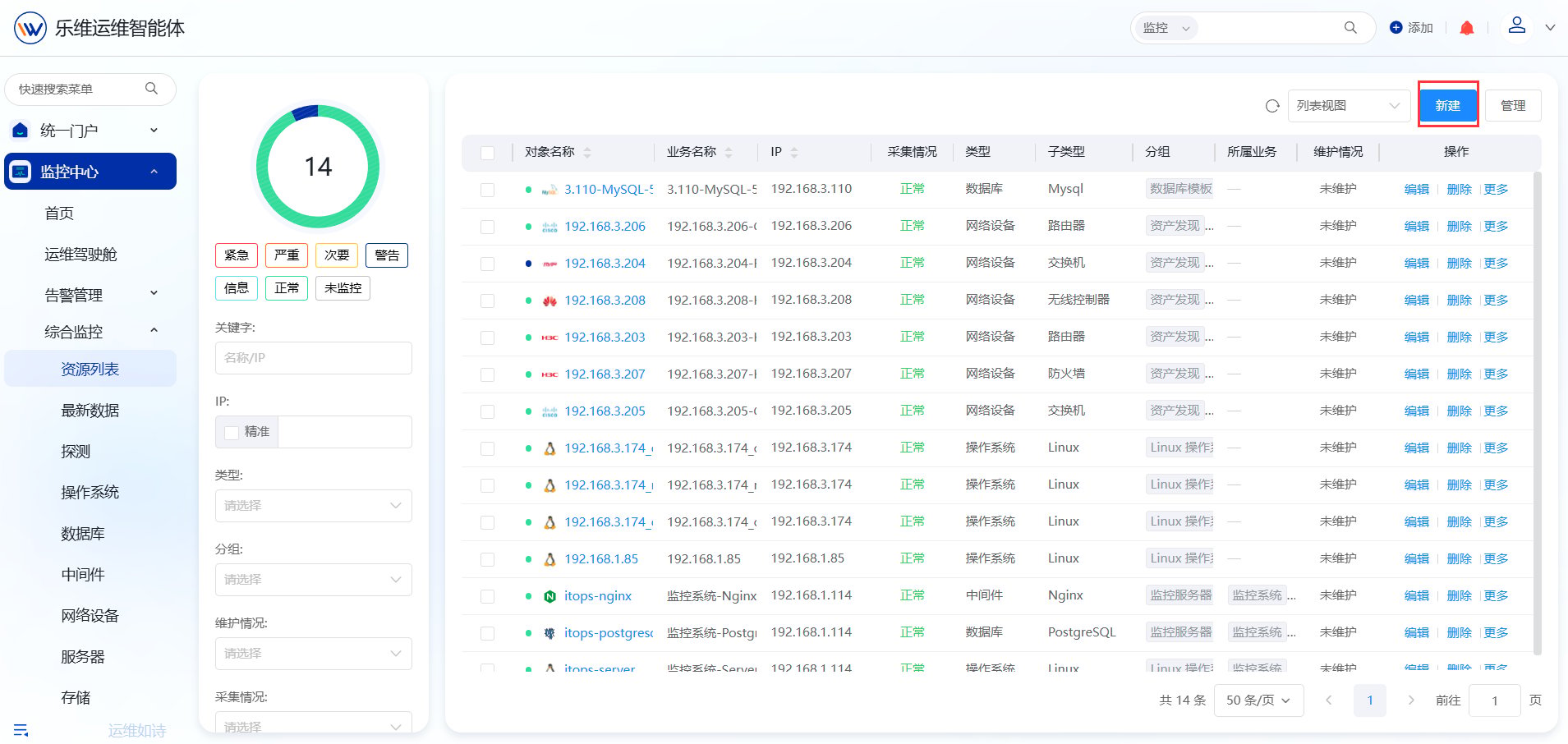
Task: Click the 管理 button
Action: coord(1513,106)
